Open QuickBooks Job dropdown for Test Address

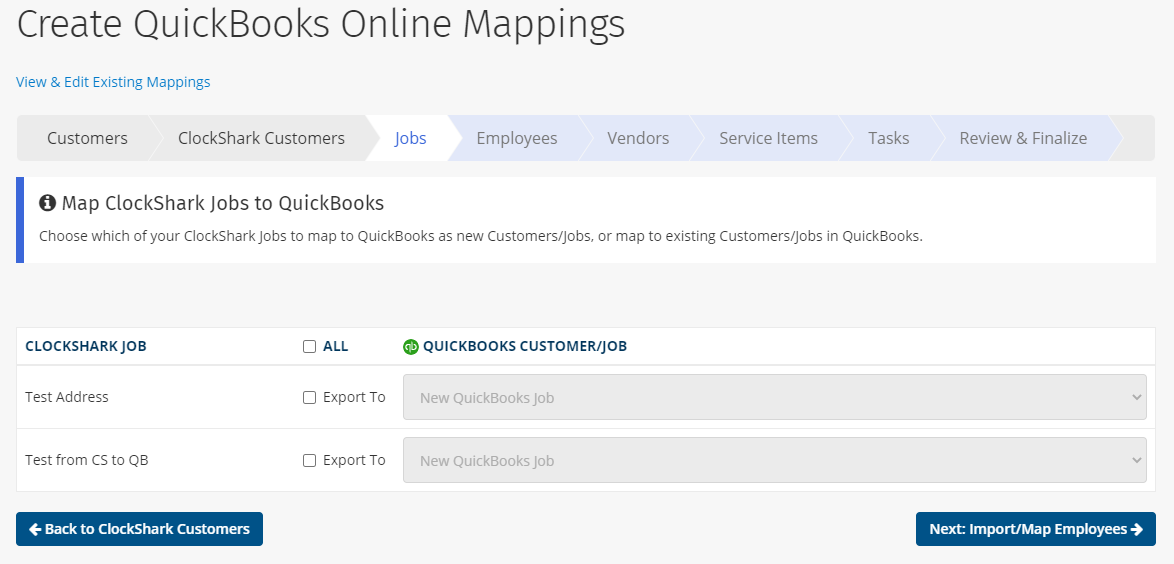click(x=774, y=397)
